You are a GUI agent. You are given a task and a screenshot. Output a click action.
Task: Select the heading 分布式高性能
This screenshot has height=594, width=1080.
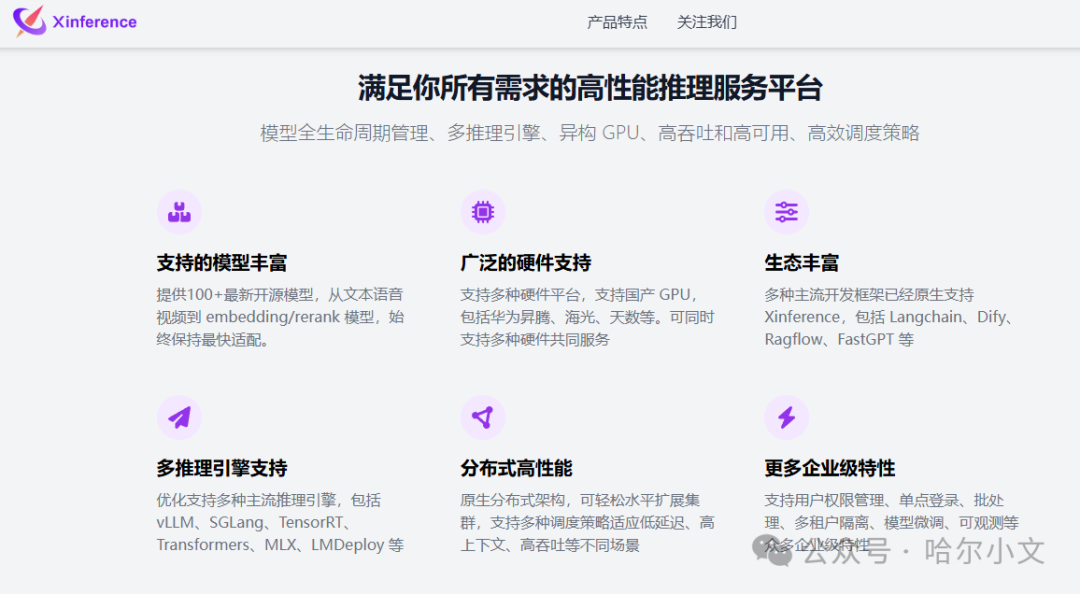point(517,468)
